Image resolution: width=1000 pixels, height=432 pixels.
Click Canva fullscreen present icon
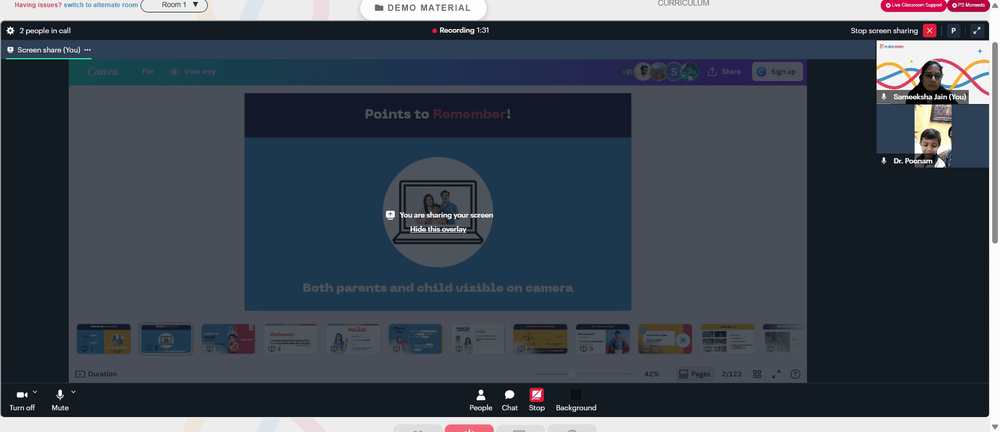pos(776,374)
